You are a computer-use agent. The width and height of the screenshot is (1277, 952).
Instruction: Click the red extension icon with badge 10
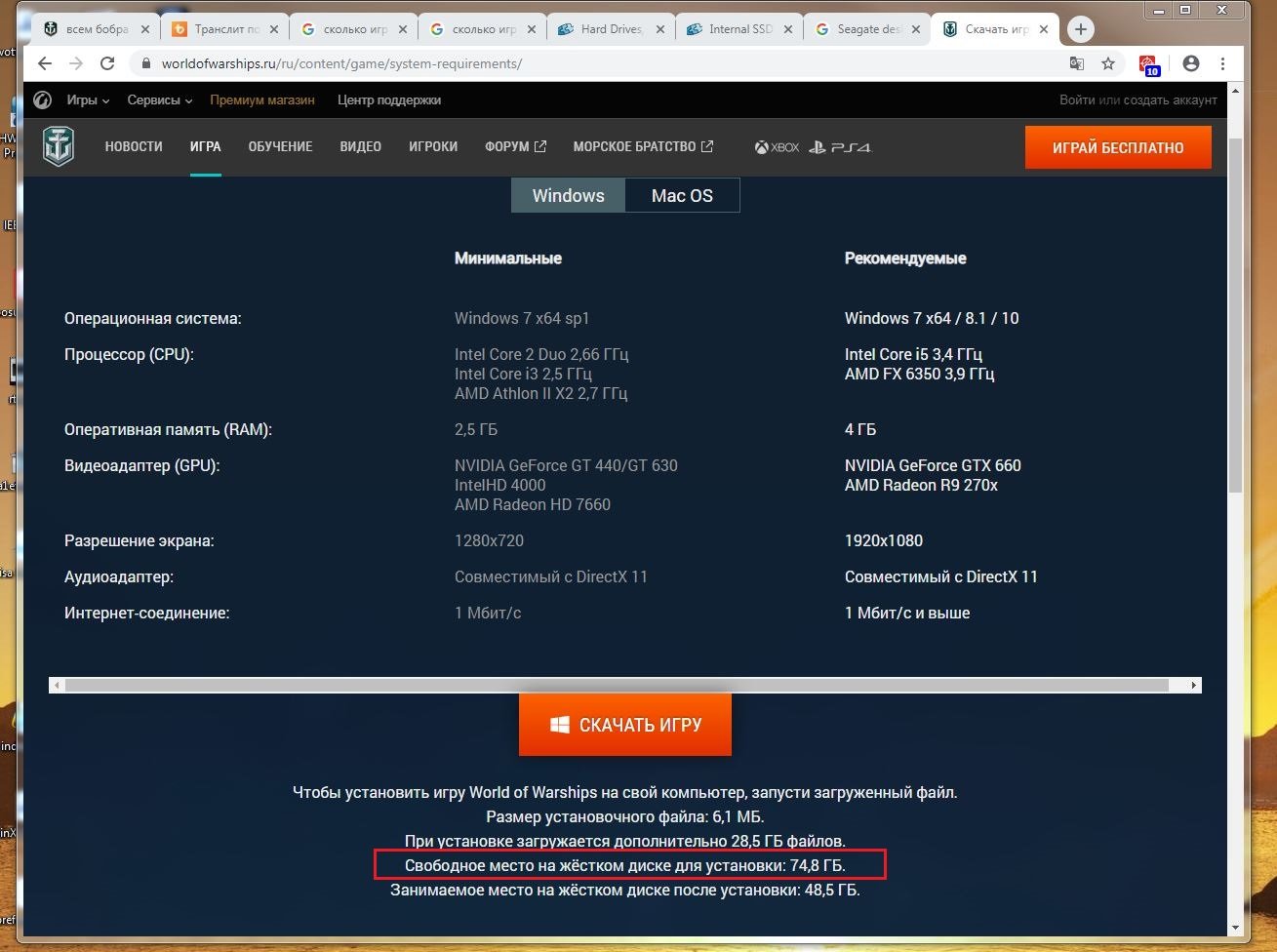coord(1148,64)
